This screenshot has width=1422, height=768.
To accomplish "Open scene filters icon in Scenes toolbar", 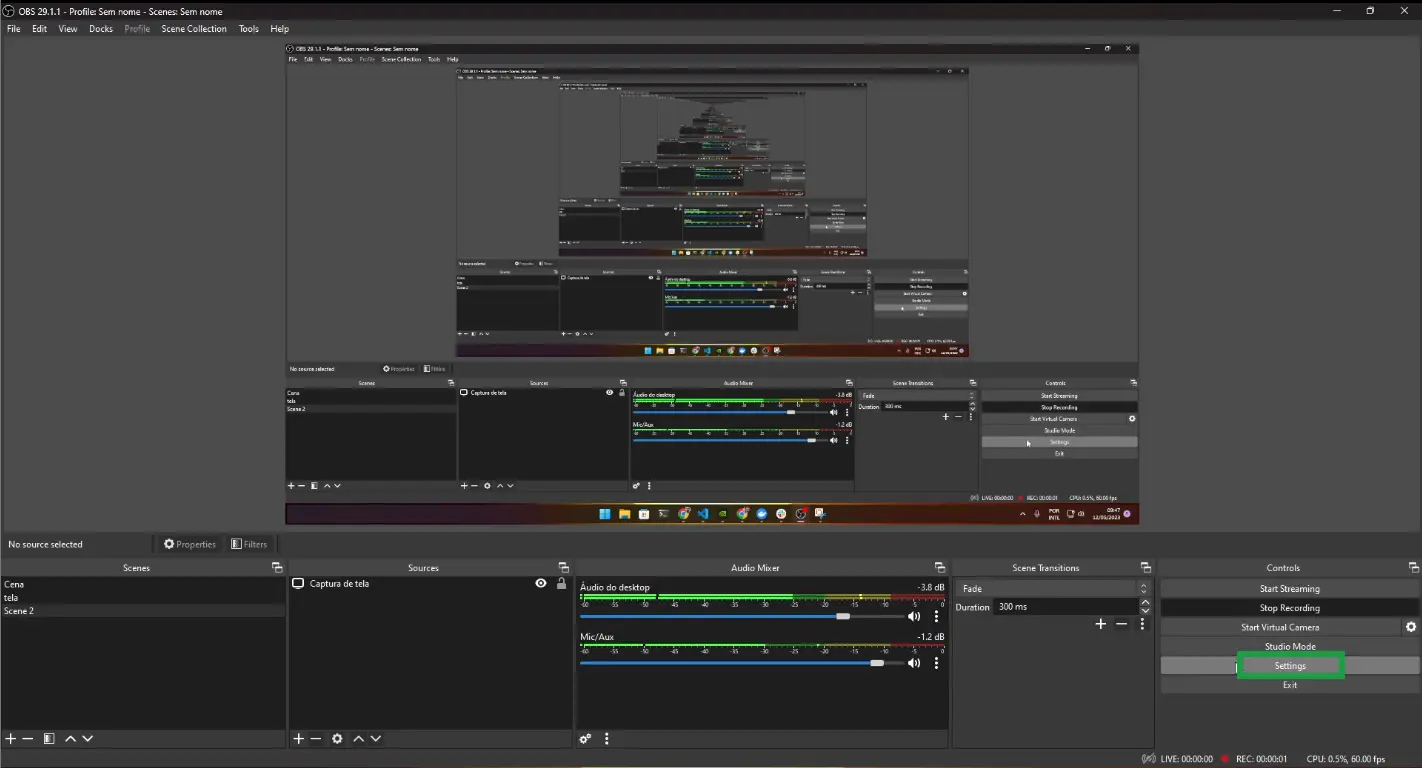I will (48, 739).
